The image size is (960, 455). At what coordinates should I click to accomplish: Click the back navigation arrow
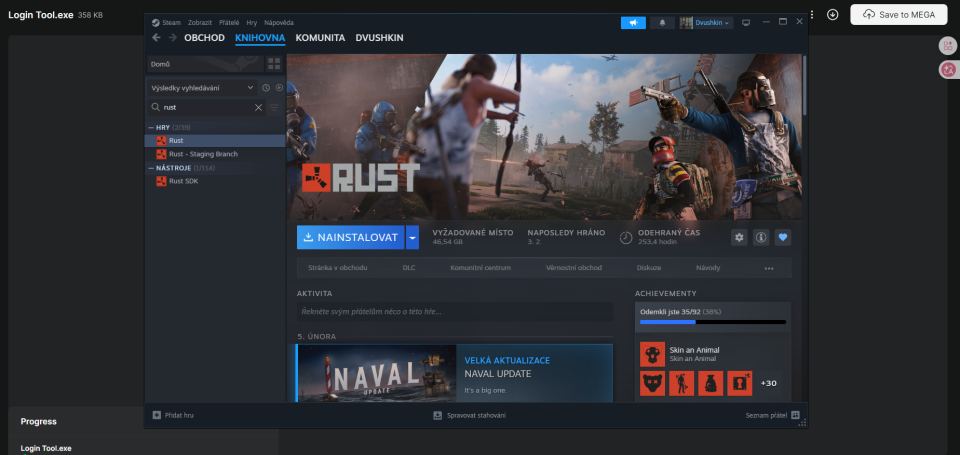coord(156,37)
